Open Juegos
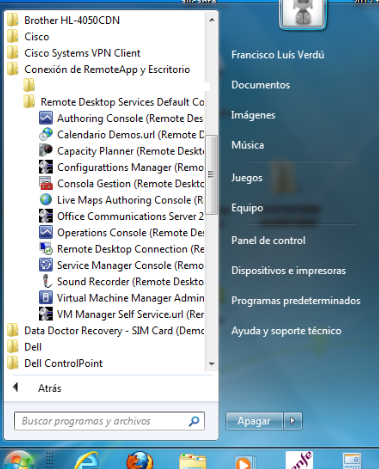The height and width of the screenshot is (469, 379). pyautogui.click(x=247, y=178)
